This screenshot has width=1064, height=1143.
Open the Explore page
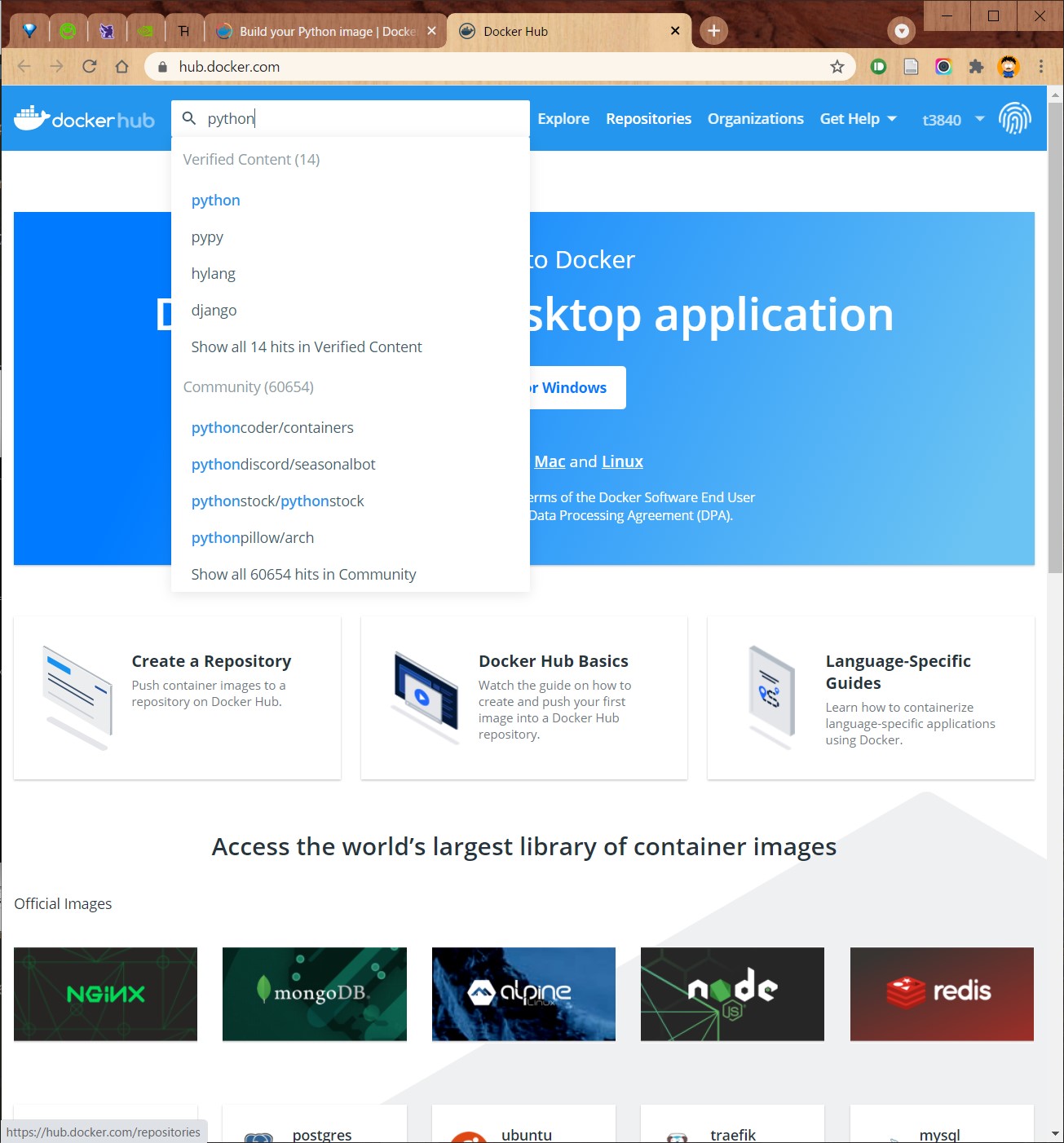pos(563,119)
